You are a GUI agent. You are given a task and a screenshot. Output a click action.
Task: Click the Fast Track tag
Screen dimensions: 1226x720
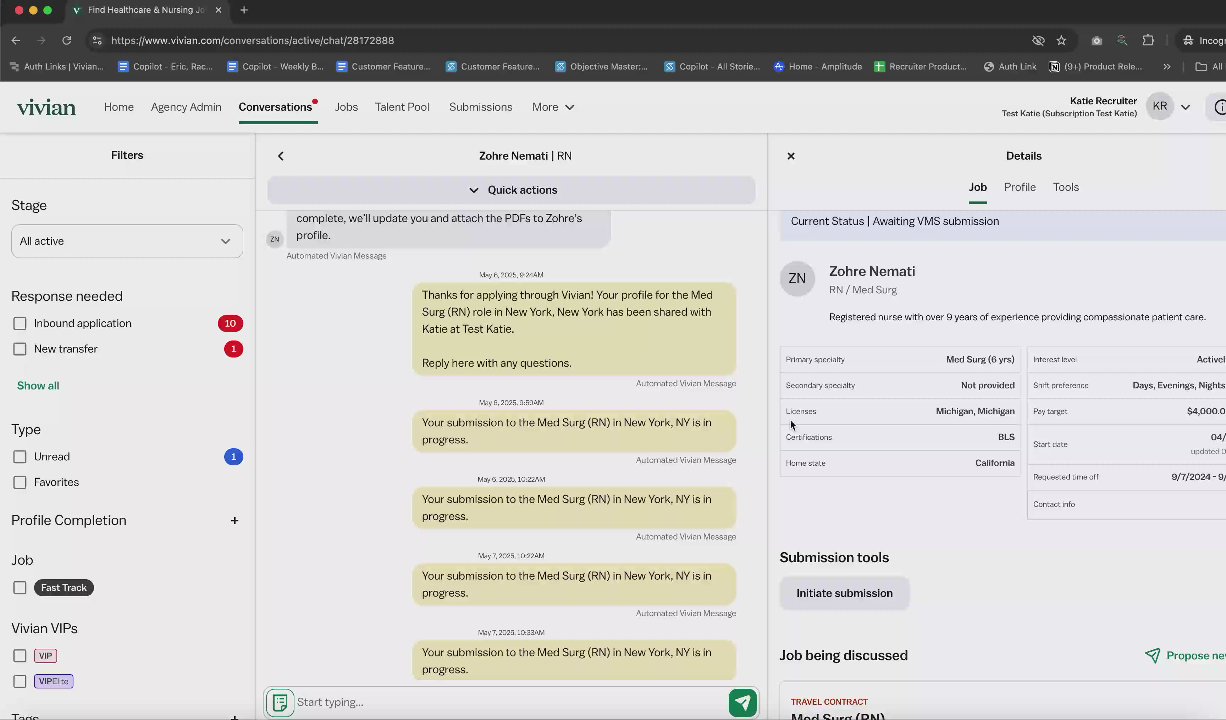point(64,588)
